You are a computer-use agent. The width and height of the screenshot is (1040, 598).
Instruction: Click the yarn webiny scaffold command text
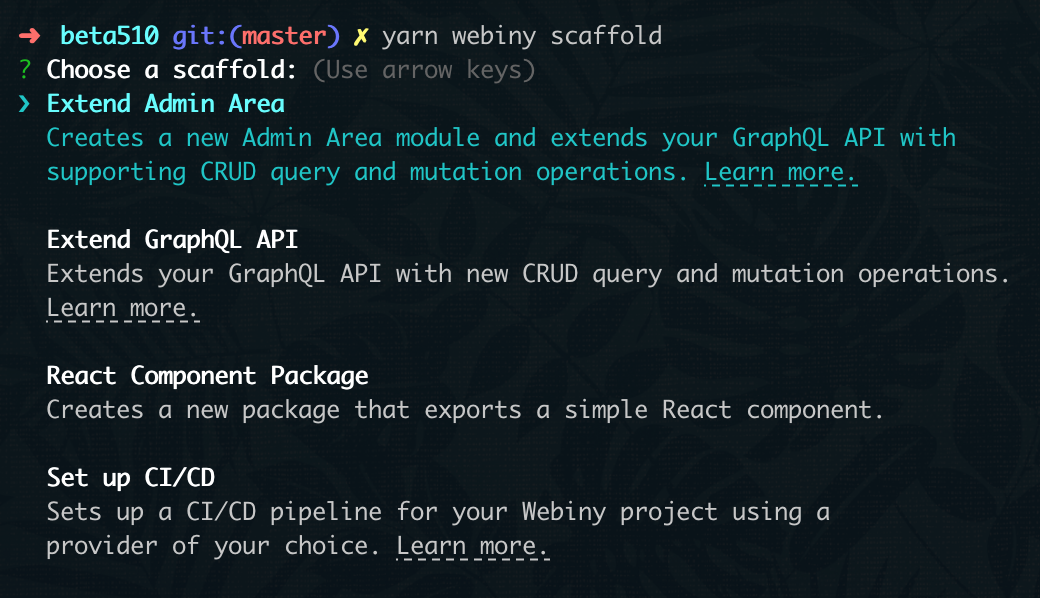point(521,36)
